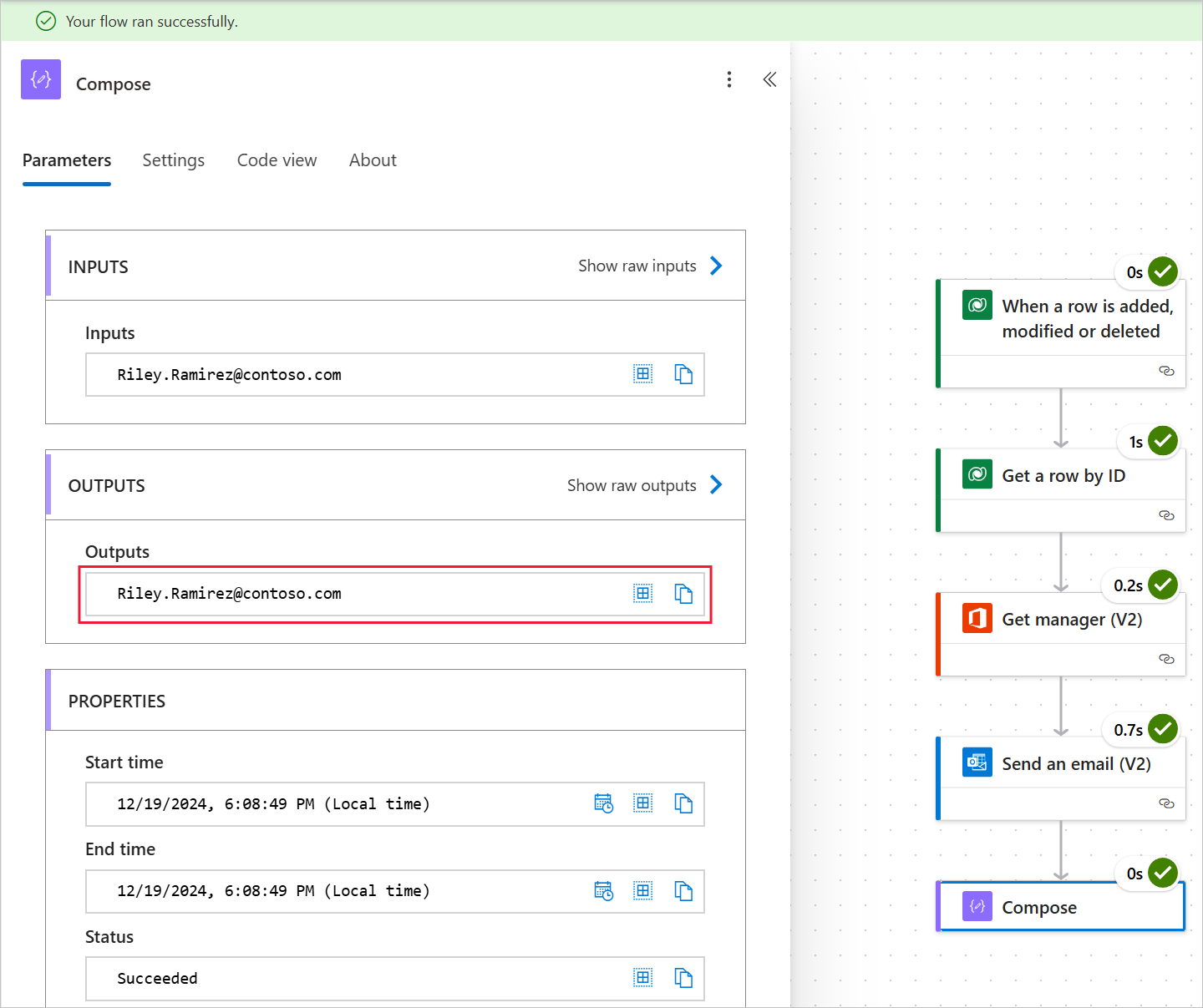Switch to the Settings tab
The height and width of the screenshot is (1008, 1203).
coord(174,160)
